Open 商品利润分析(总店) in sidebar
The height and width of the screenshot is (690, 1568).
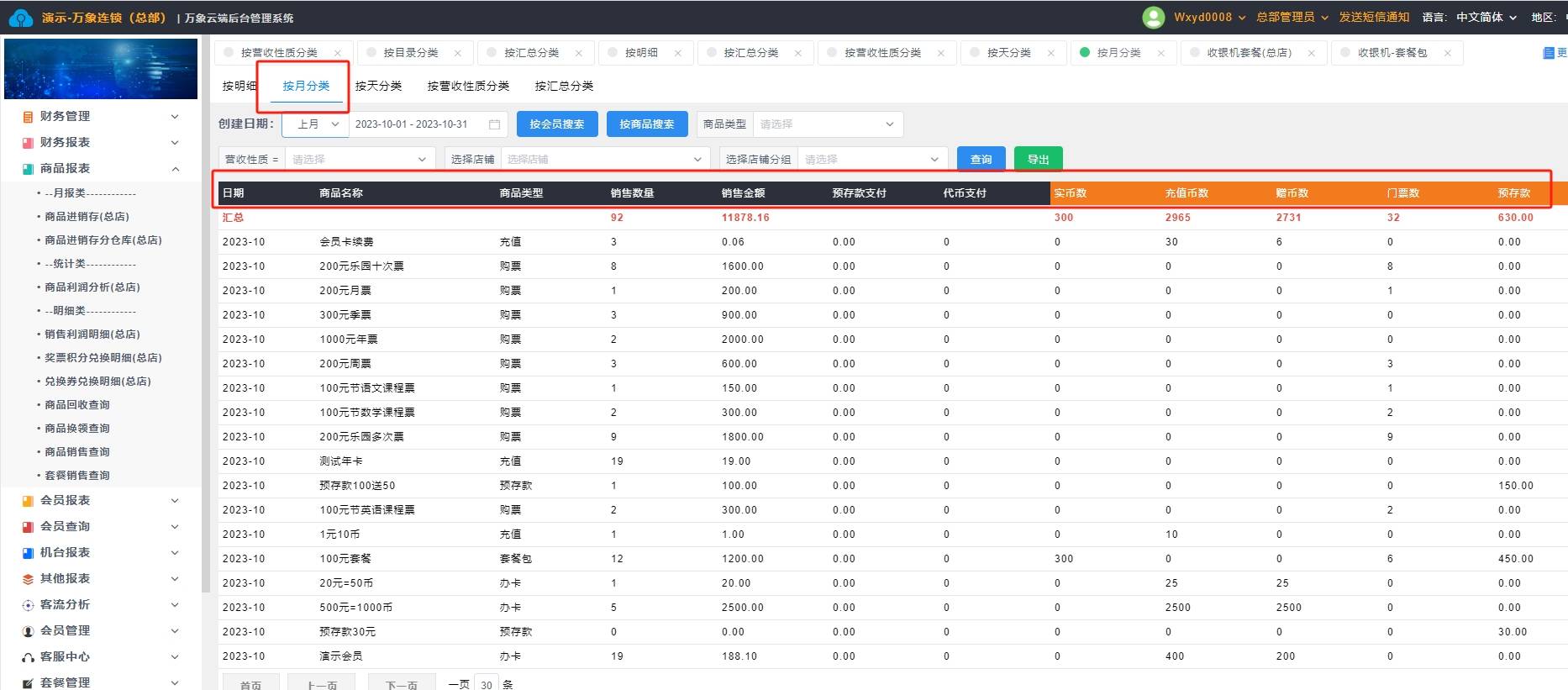click(92, 287)
